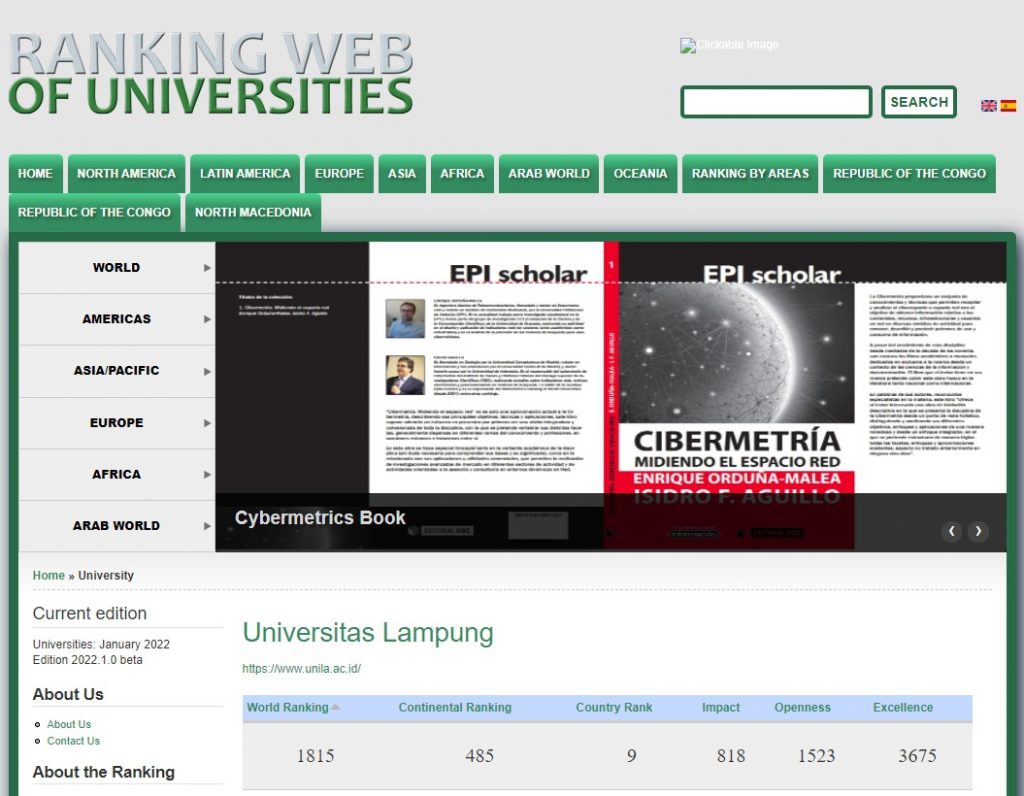Screen dimensions: 1024x796
Task: Open the Contact Us sidebar link
Action: (73, 741)
